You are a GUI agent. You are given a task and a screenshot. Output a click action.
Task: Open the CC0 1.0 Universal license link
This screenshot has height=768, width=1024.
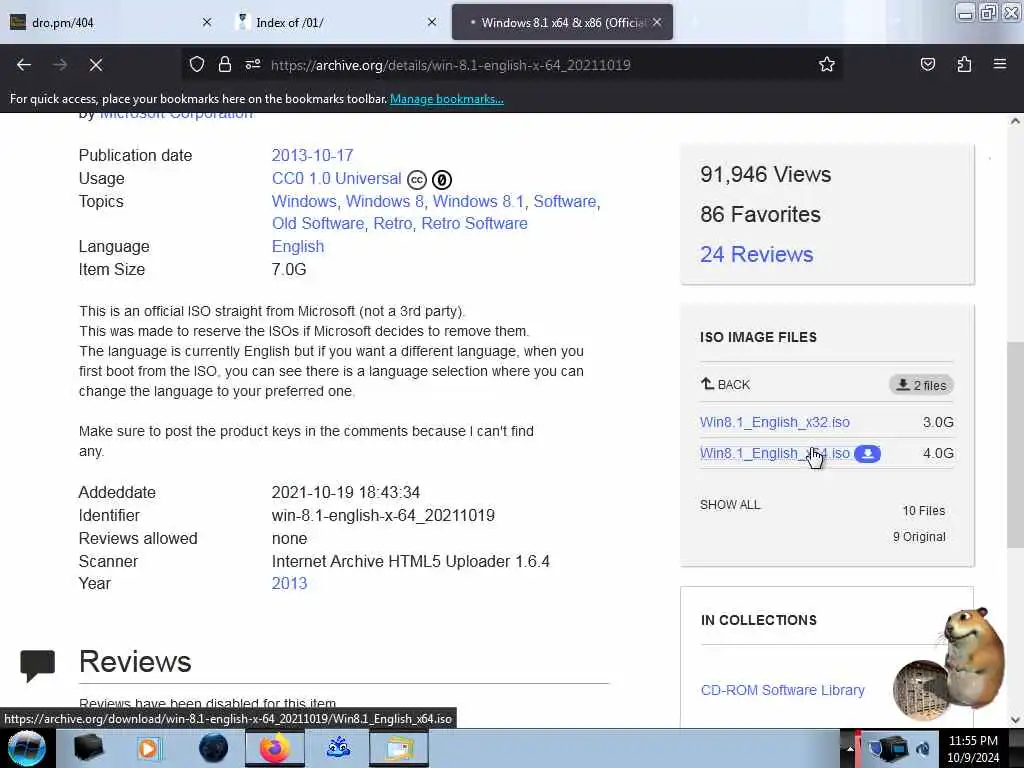click(336, 178)
